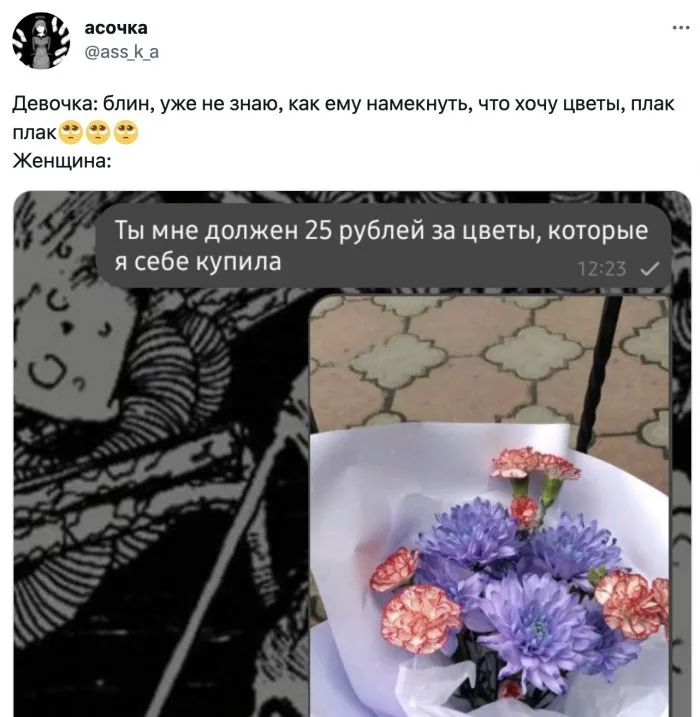
Task: Click the chat bubble about 25 рублей
Action: [383, 246]
